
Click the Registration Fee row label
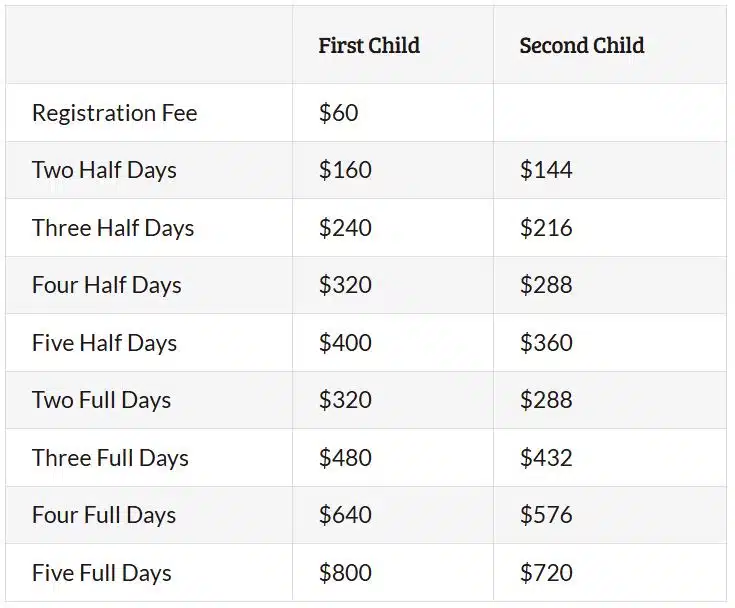pos(115,113)
